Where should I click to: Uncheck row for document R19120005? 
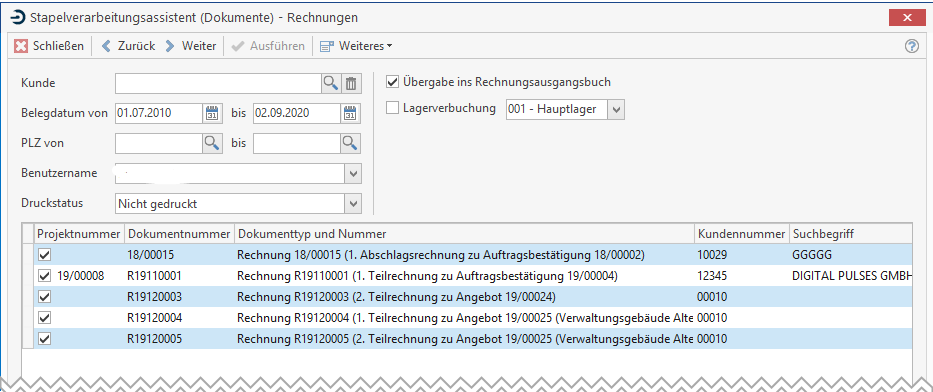(x=45, y=339)
